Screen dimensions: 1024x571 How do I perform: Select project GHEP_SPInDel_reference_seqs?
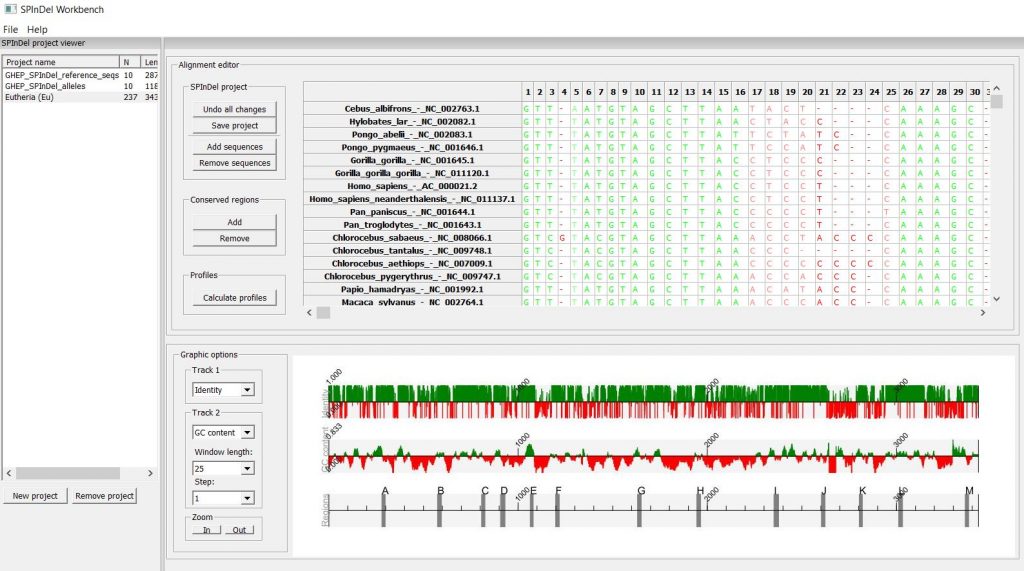pyautogui.click(x=80, y=75)
